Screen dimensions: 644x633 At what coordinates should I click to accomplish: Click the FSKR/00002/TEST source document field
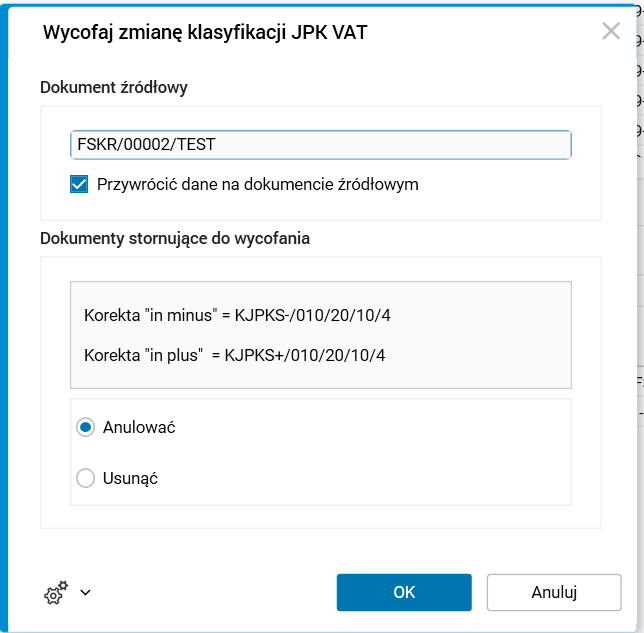(x=320, y=145)
